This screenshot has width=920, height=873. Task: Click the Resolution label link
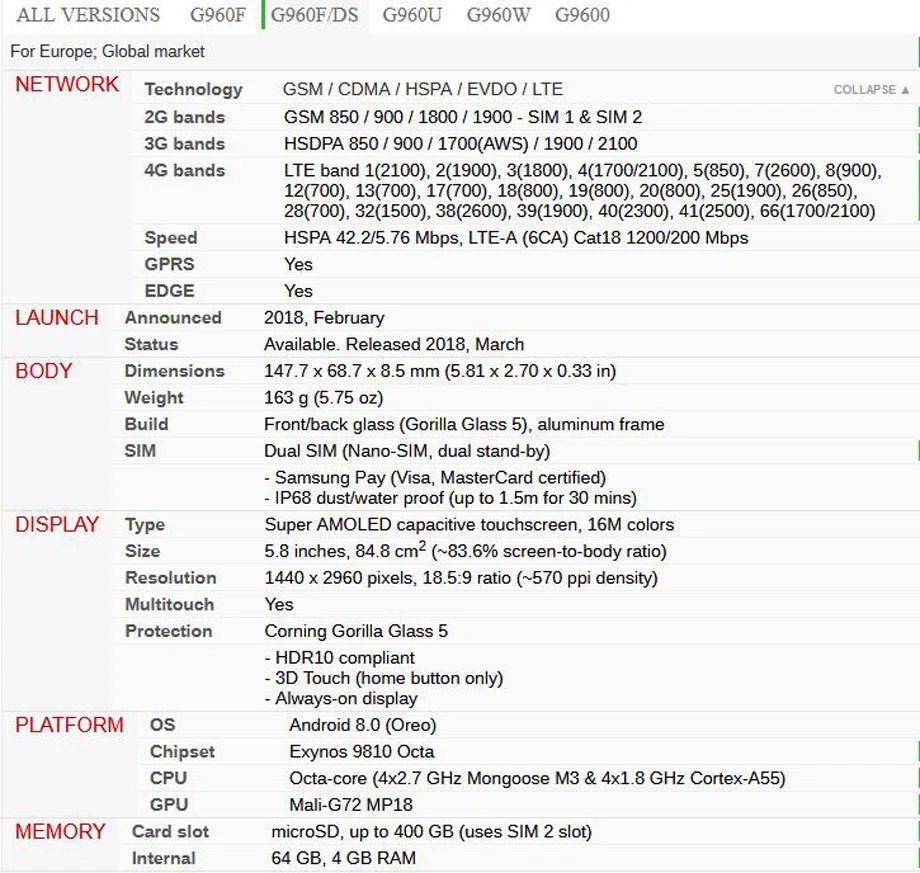pos(171,578)
